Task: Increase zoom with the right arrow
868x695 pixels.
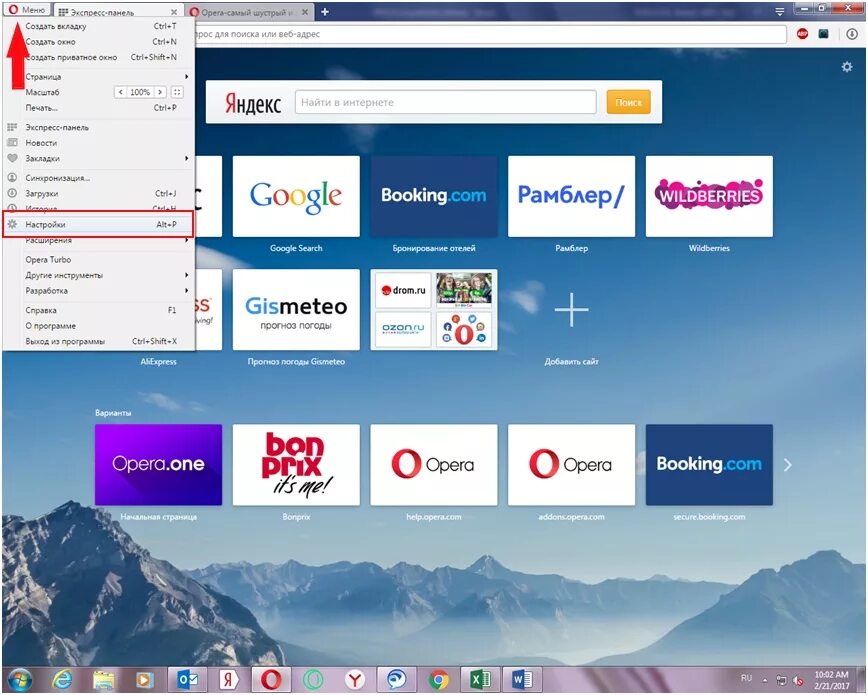Action: click(x=160, y=92)
